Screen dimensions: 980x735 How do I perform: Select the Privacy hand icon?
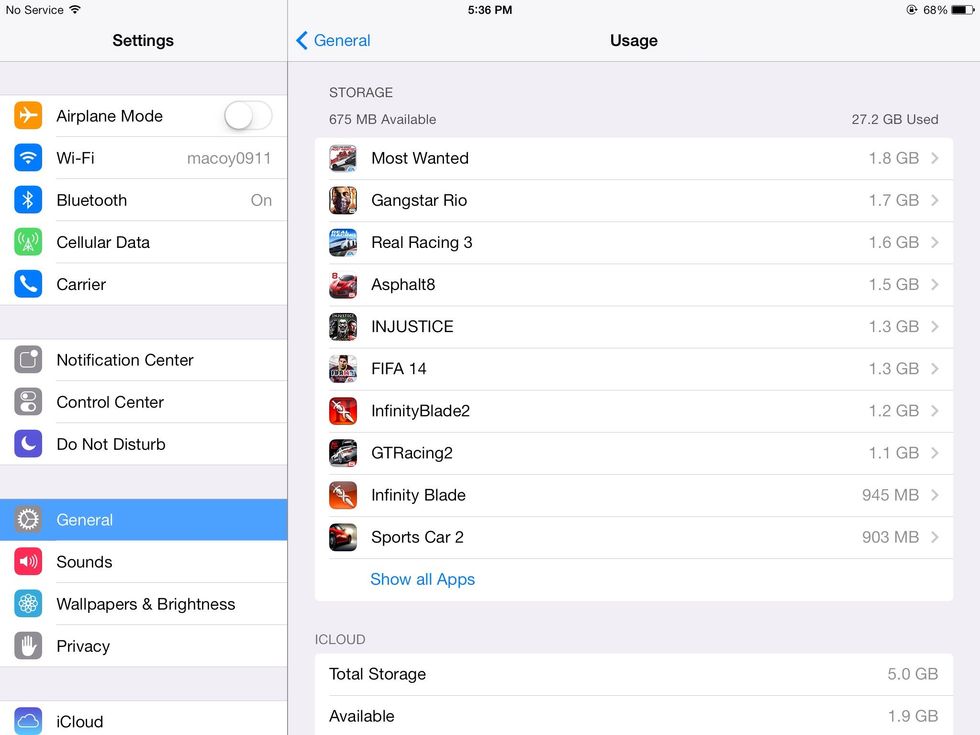[x=27, y=646]
